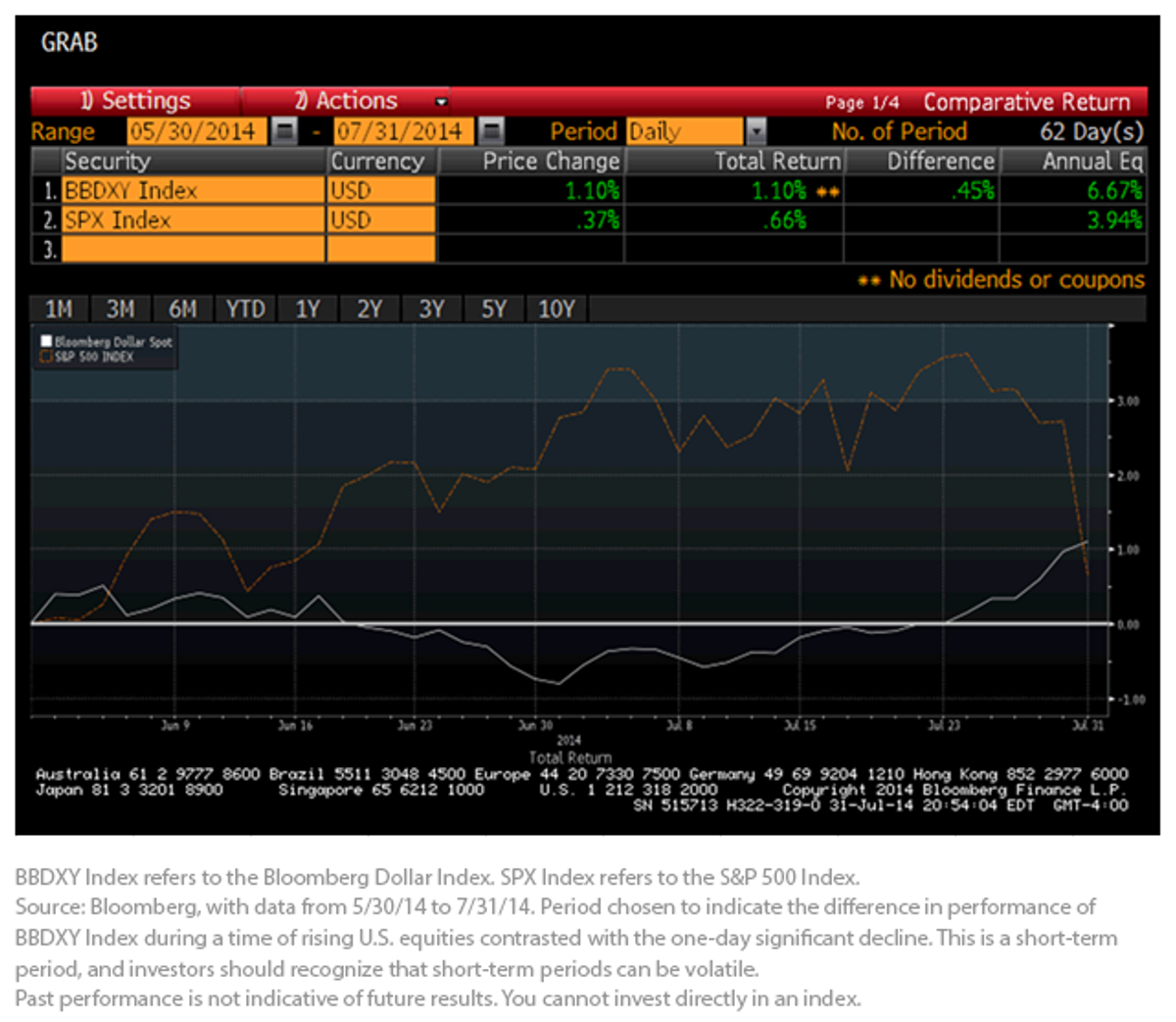Image resolution: width=1176 pixels, height=1022 pixels.
Task: Select the 1M time range tab
Action: (x=59, y=310)
